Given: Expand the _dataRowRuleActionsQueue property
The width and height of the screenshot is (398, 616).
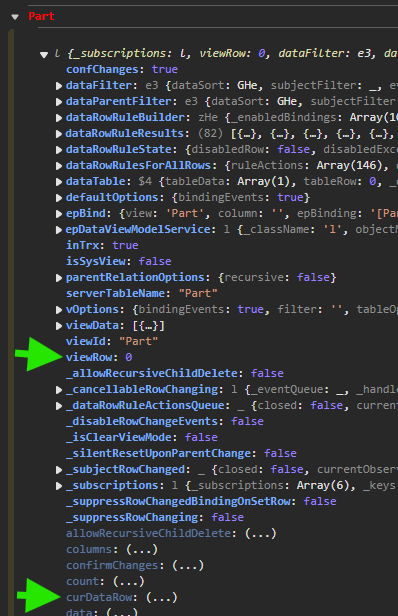Looking at the screenshot, I should tap(59, 406).
